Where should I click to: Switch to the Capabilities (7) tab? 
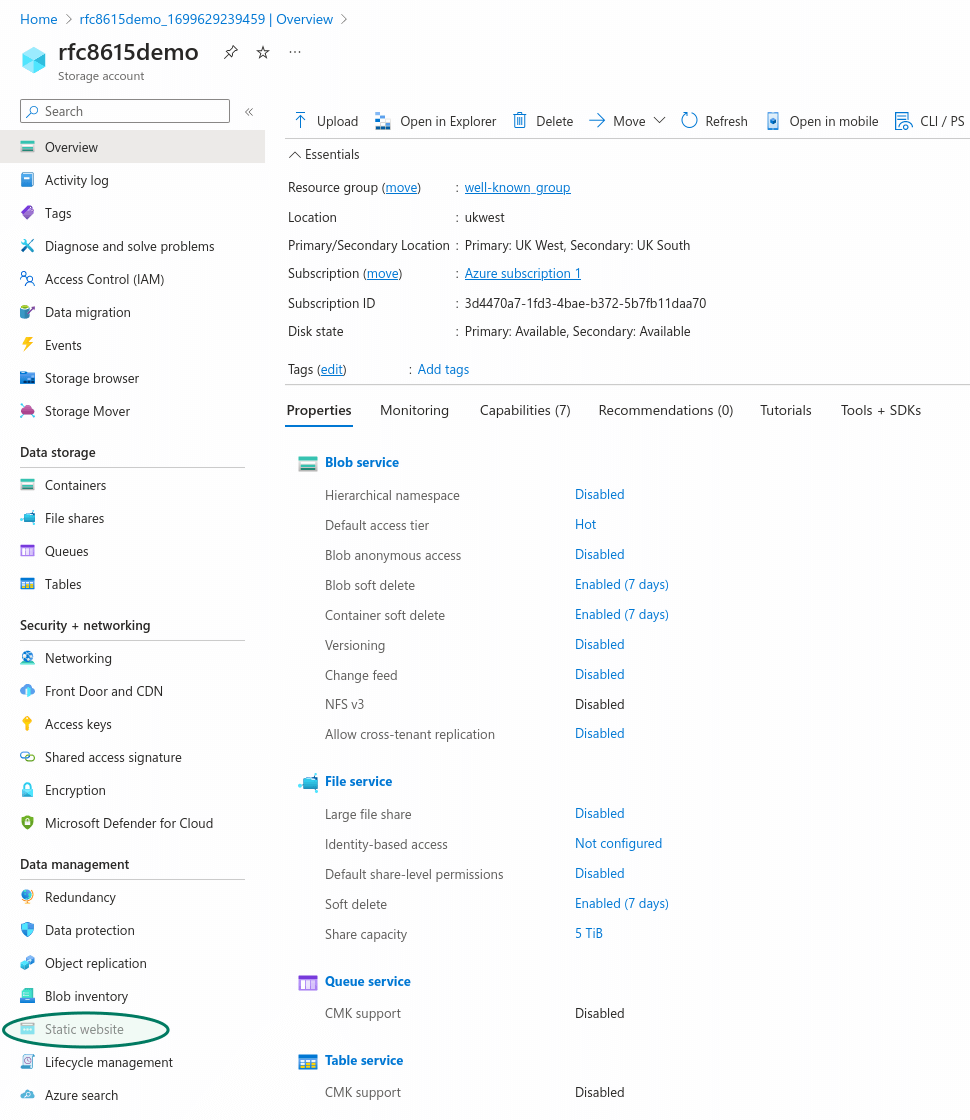pos(525,411)
